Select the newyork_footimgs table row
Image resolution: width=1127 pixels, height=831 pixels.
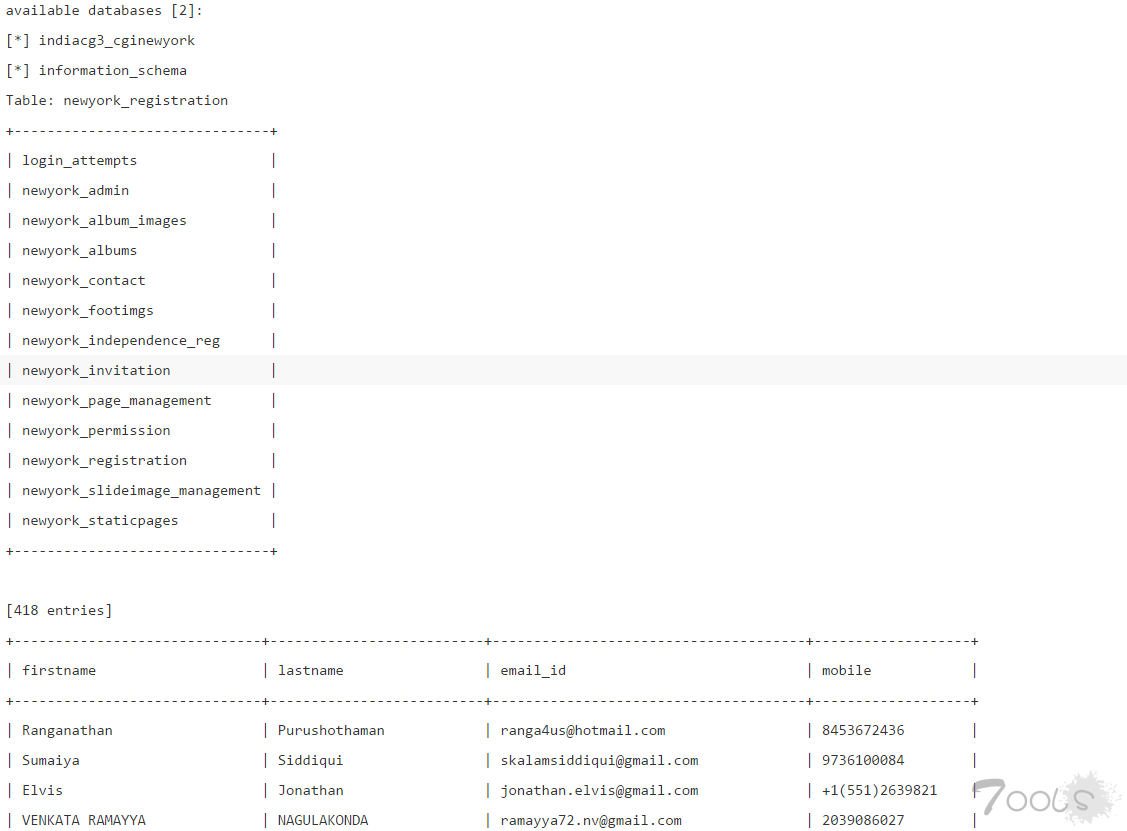[87, 311]
